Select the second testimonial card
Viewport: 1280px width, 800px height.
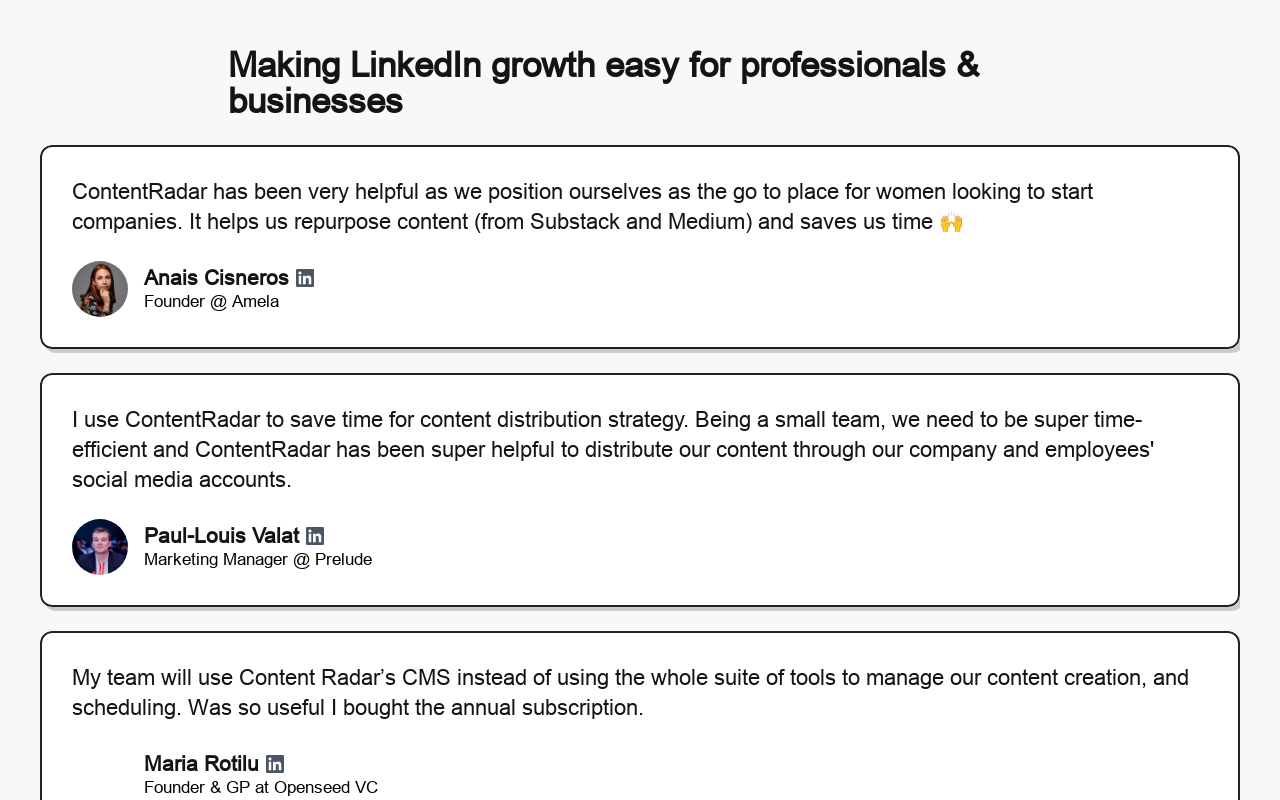(x=640, y=490)
